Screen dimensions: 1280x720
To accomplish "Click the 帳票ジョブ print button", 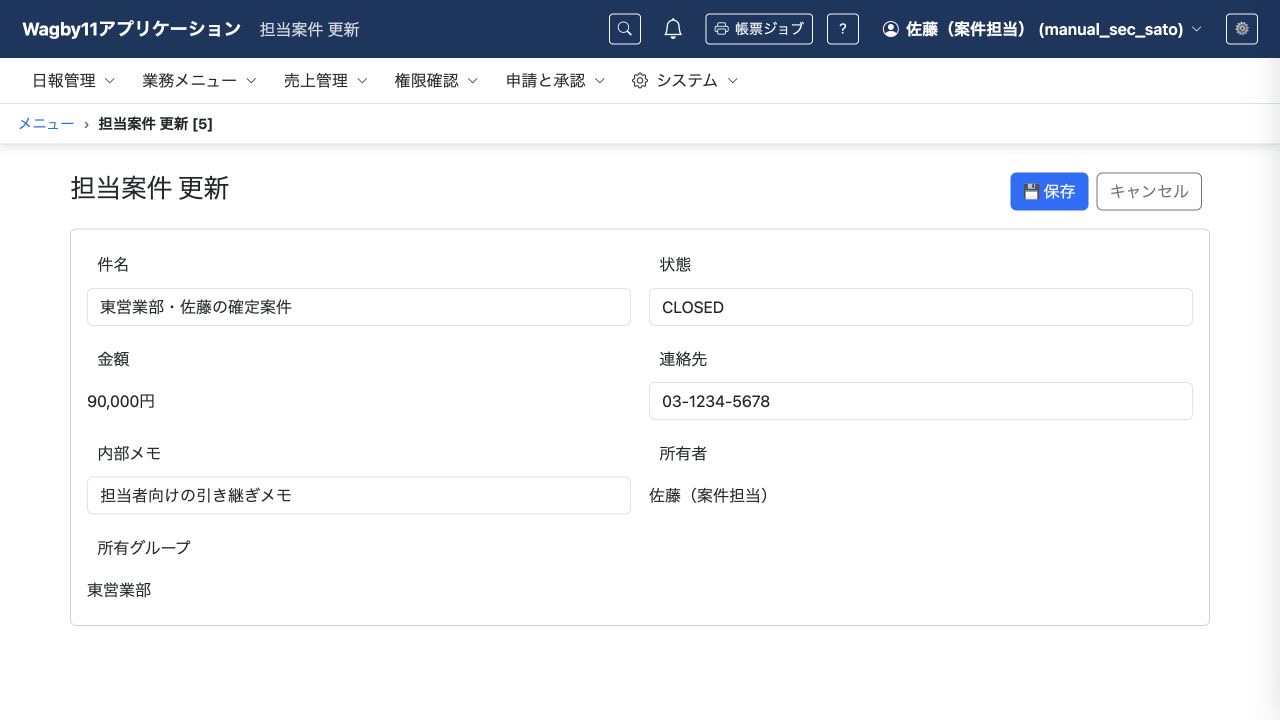I will tap(759, 29).
